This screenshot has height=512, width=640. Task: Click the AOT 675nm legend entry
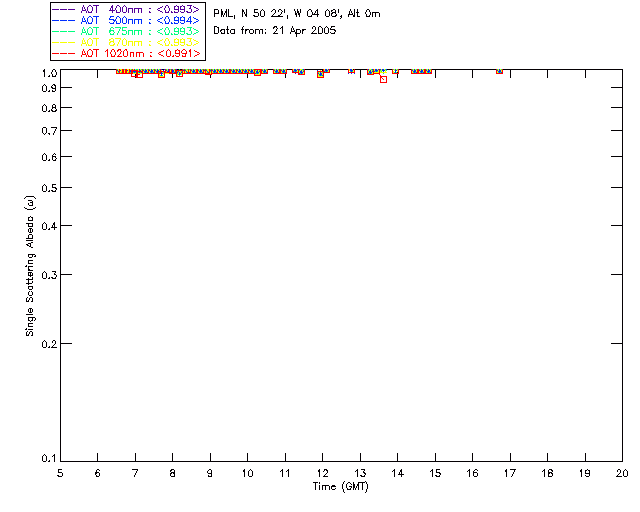[126, 31]
